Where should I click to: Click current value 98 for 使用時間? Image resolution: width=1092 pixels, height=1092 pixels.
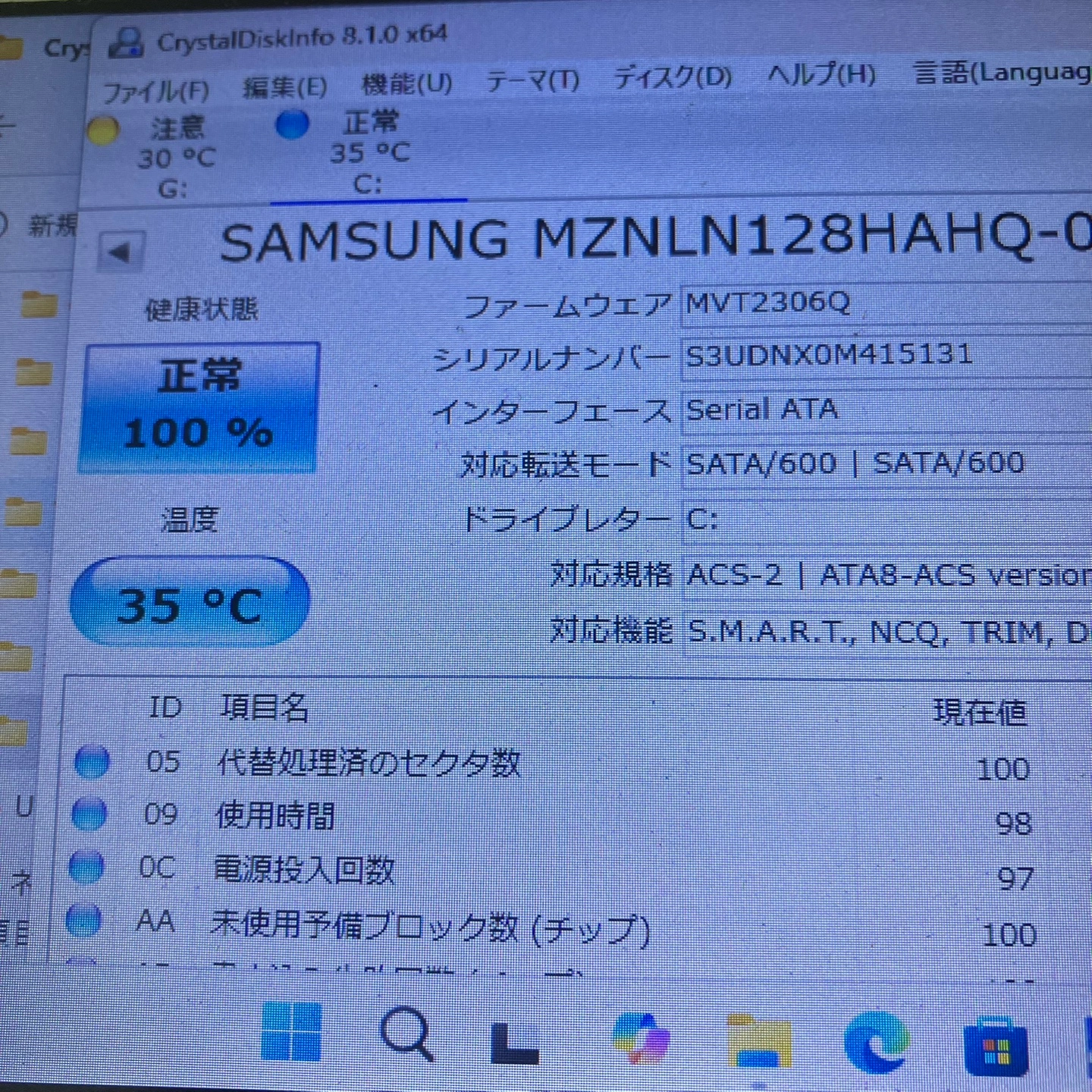[1014, 824]
